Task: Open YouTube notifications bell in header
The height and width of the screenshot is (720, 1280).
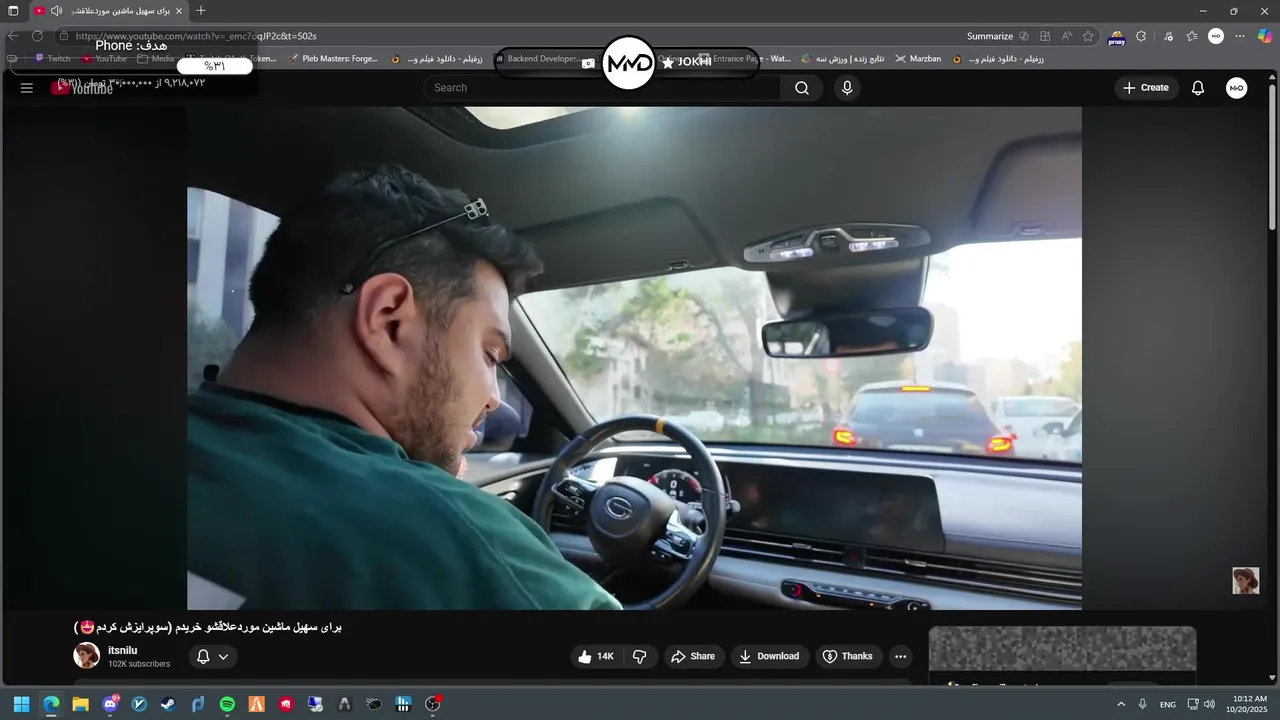Action: coord(1198,88)
